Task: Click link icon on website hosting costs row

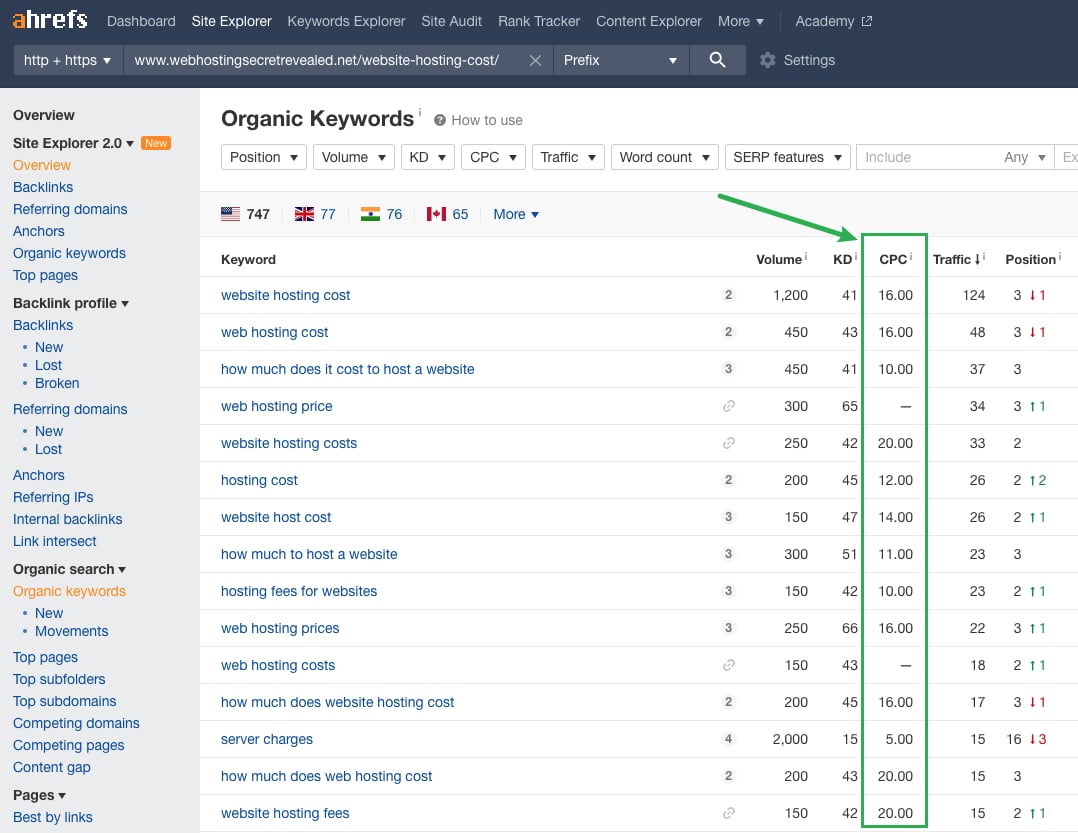Action: click(x=729, y=443)
